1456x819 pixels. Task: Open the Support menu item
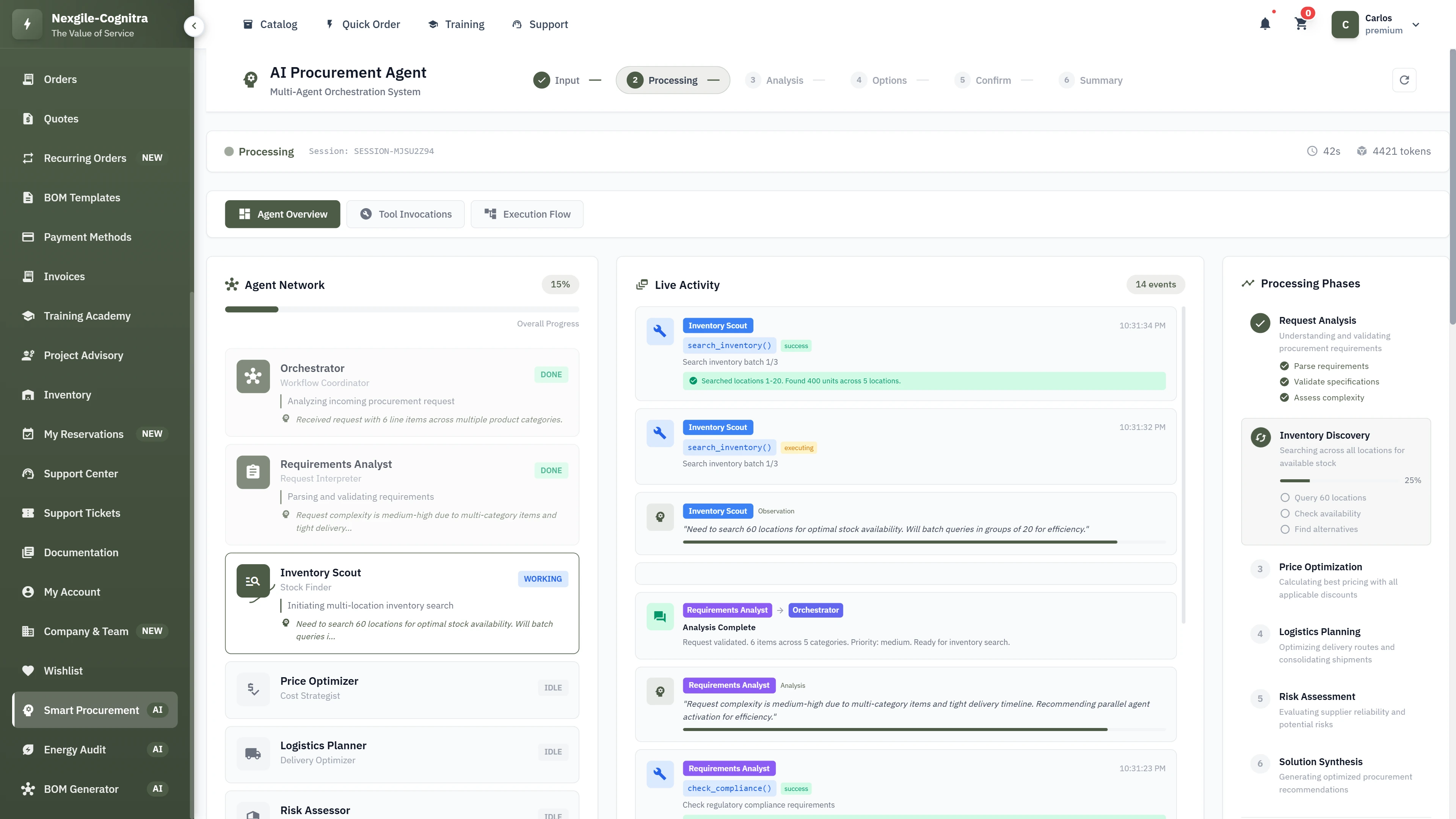[x=539, y=24]
